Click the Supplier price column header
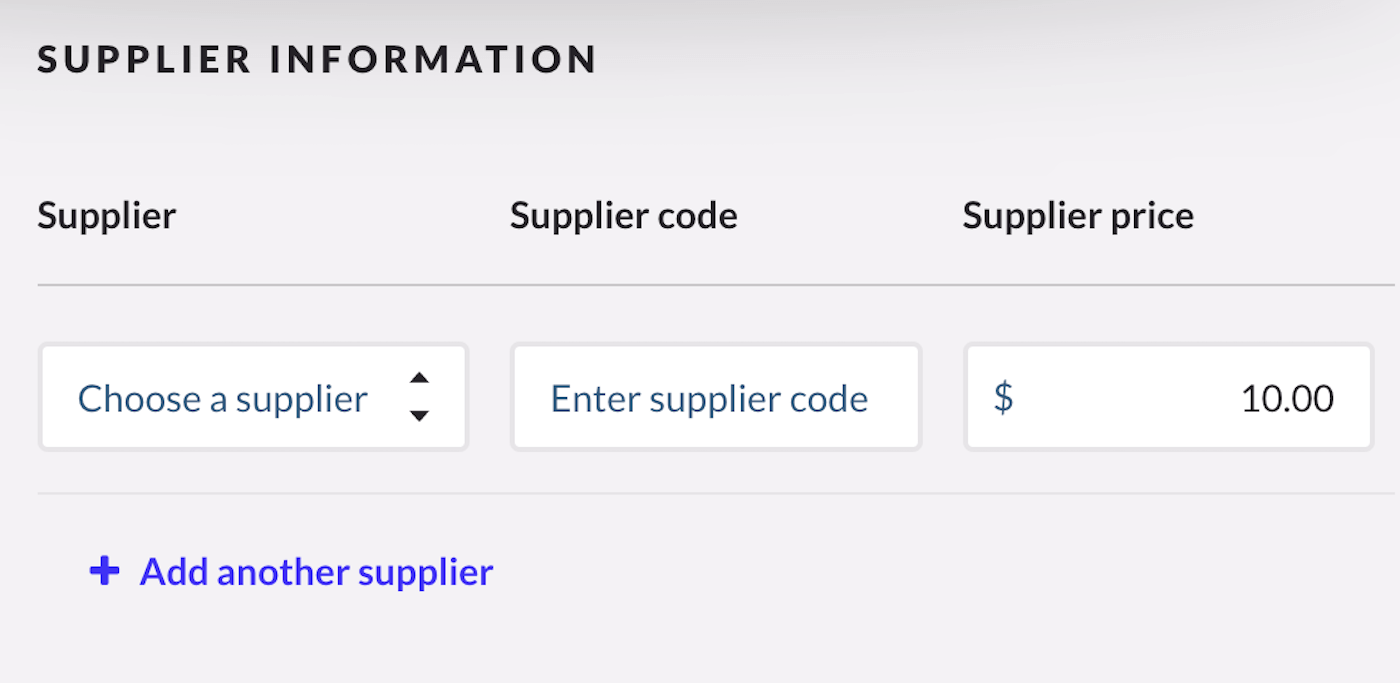The width and height of the screenshot is (1400, 683). [1078, 215]
